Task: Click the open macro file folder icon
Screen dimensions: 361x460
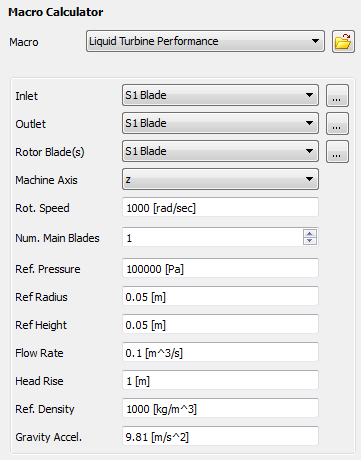Action: (343, 41)
